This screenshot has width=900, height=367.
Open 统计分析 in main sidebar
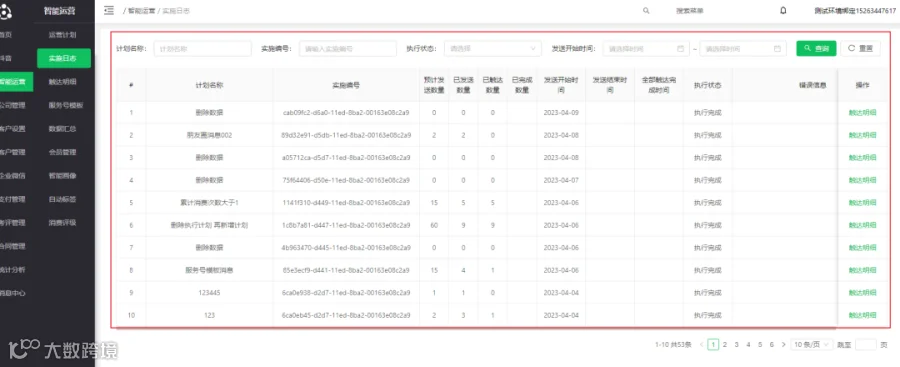pyautogui.click(x=13, y=269)
